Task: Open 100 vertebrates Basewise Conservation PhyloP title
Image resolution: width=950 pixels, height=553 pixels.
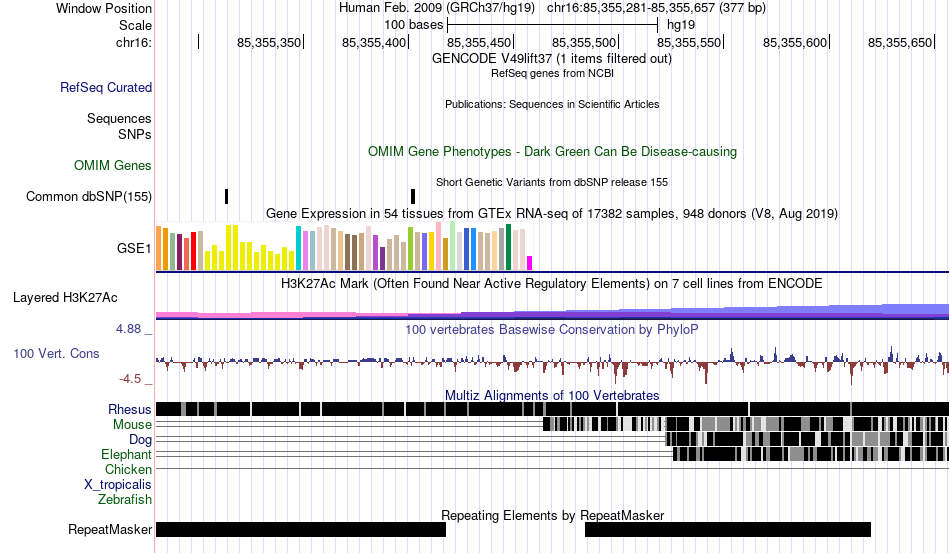Action: tap(552, 329)
